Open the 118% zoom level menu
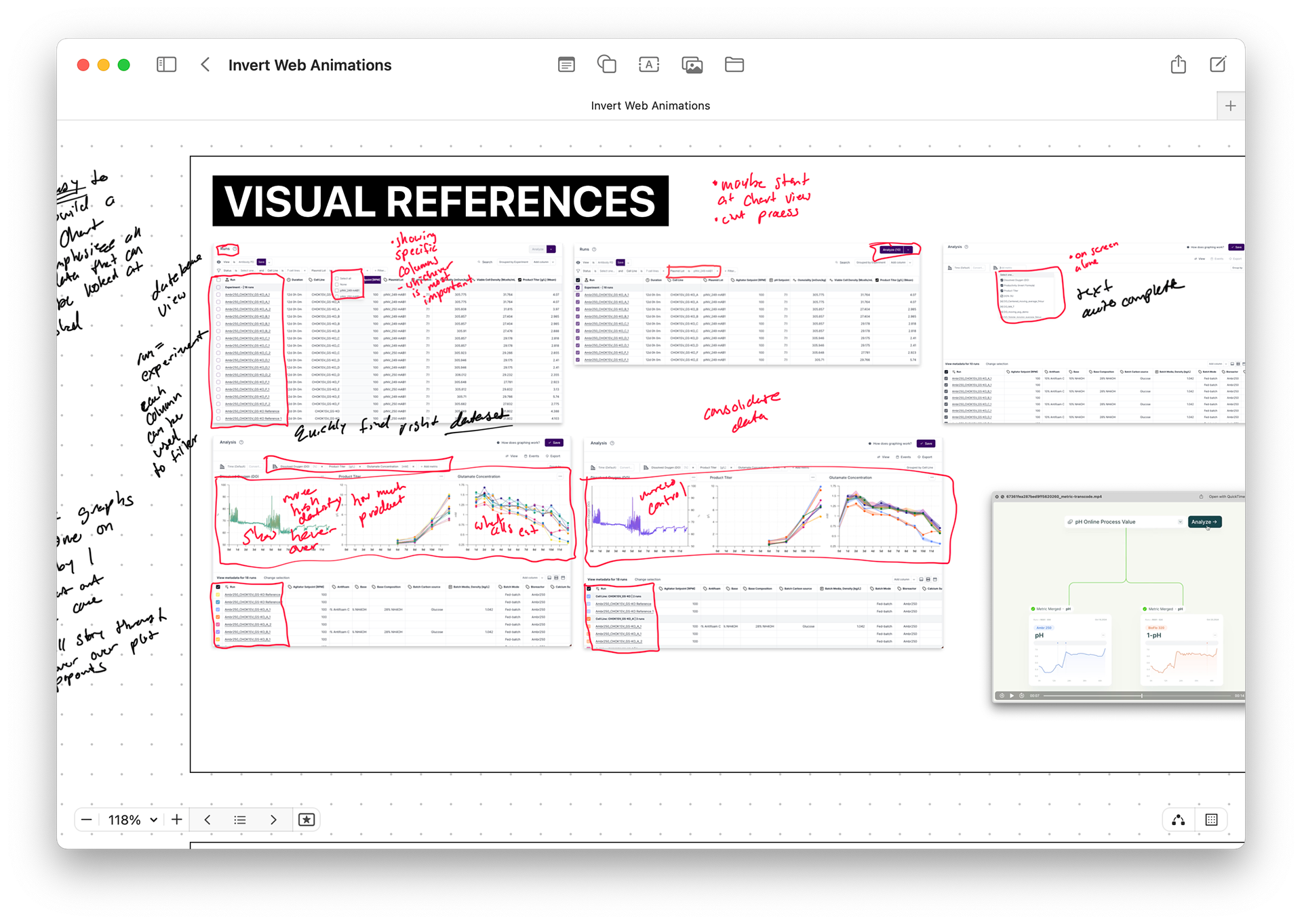This screenshot has width=1302, height=924. tap(133, 820)
